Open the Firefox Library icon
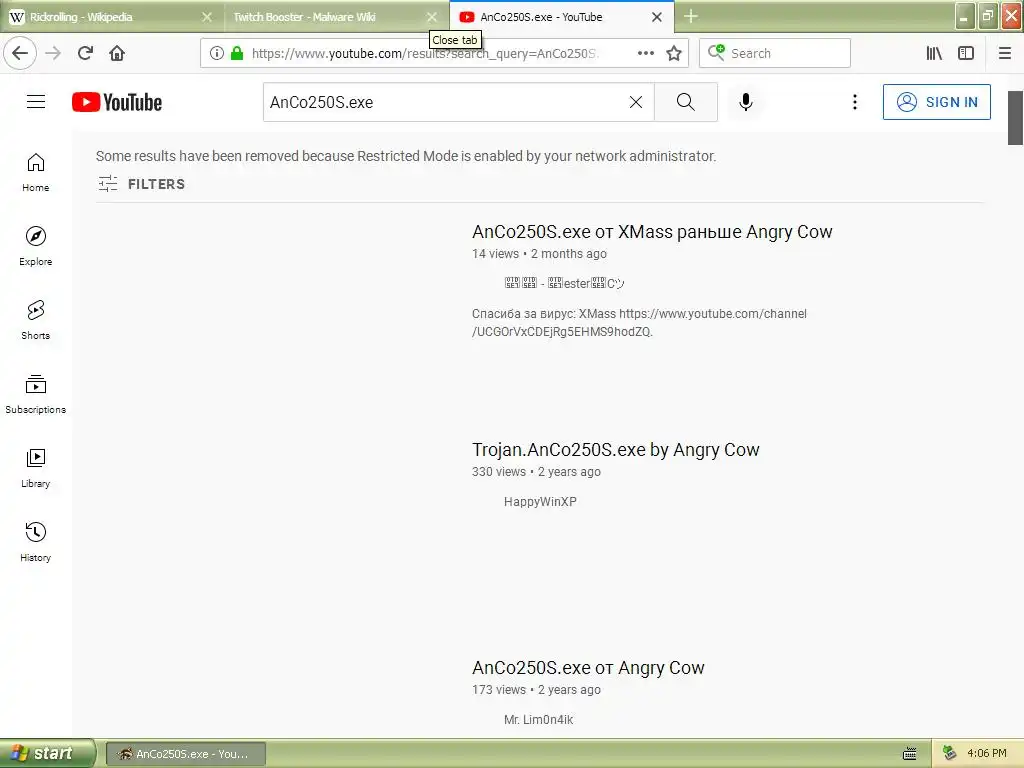The image size is (1024, 768). [x=934, y=53]
